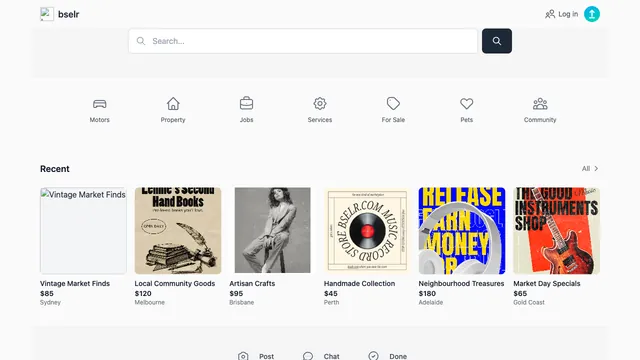Click the Gold Coast location text
The image size is (640, 360).
[x=529, y=302]
